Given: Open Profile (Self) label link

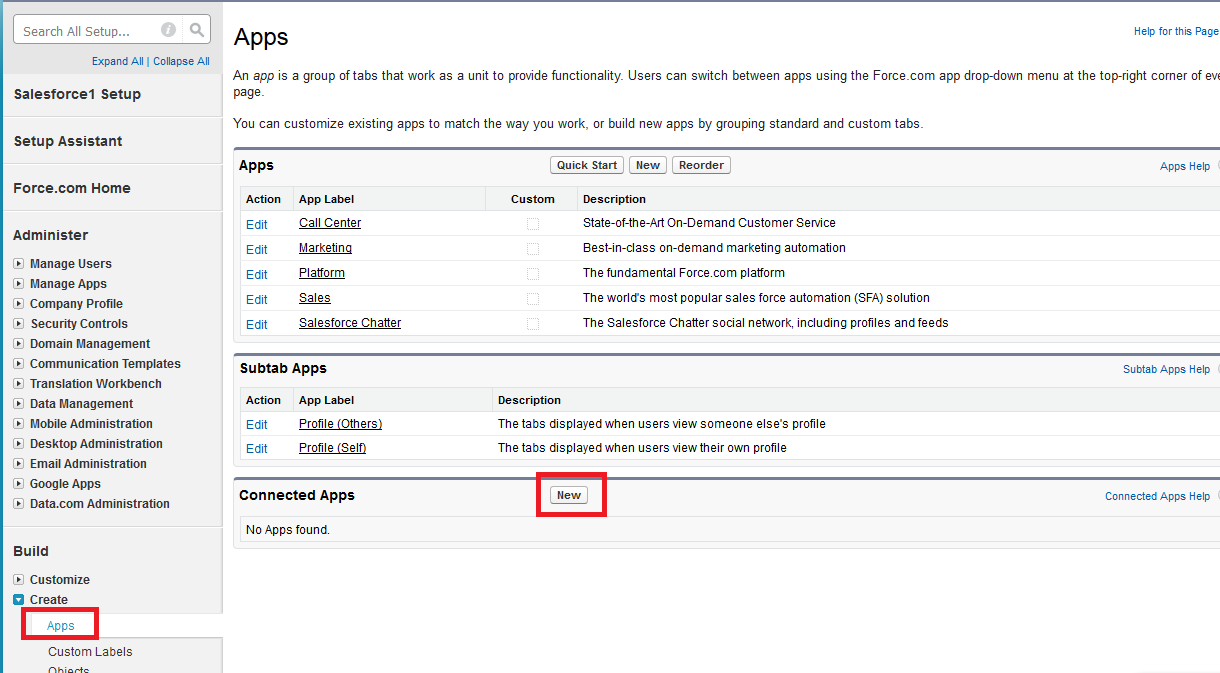Looking at the screenshot, I should click(x=332, y=448).
